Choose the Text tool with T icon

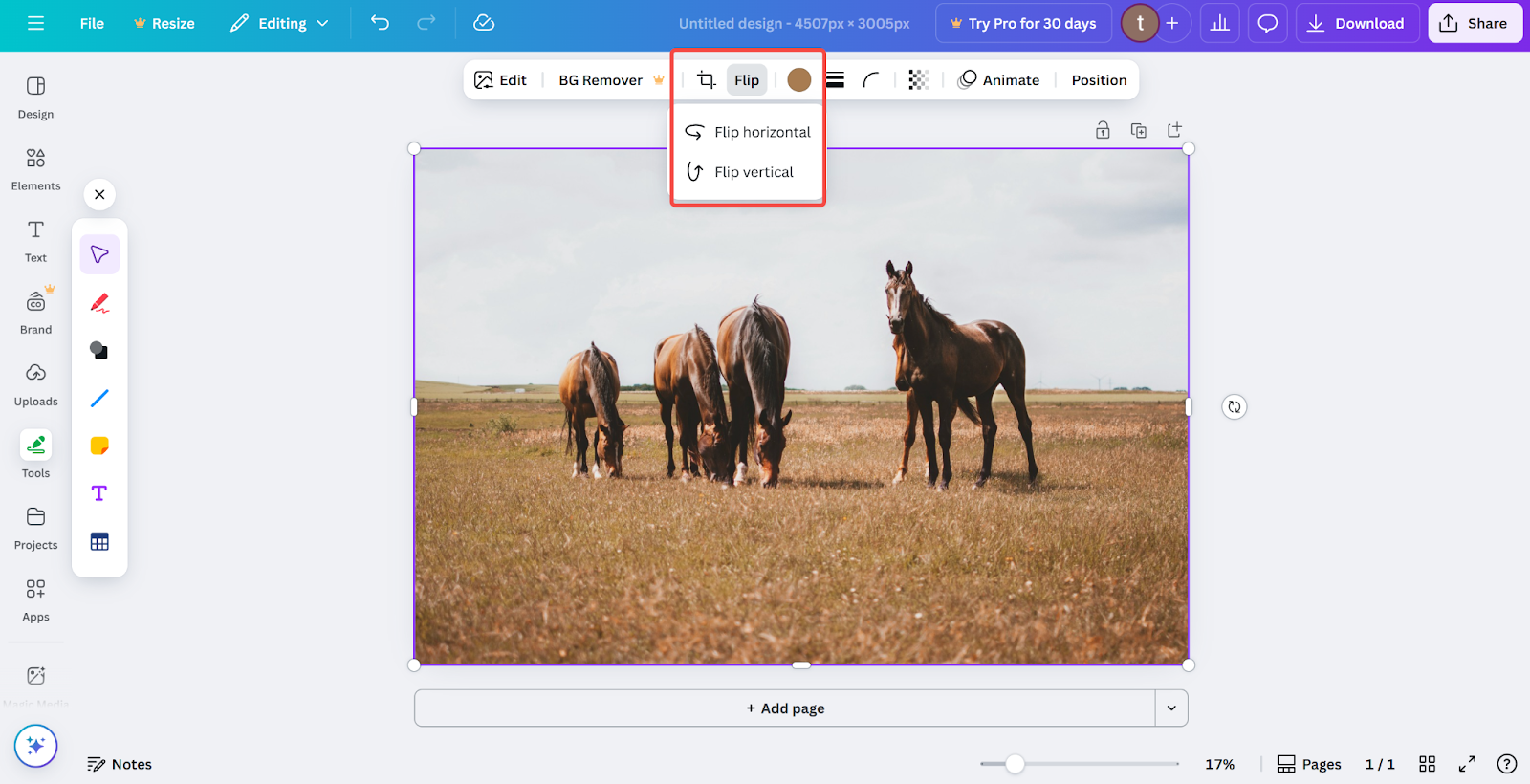[99, 493]
